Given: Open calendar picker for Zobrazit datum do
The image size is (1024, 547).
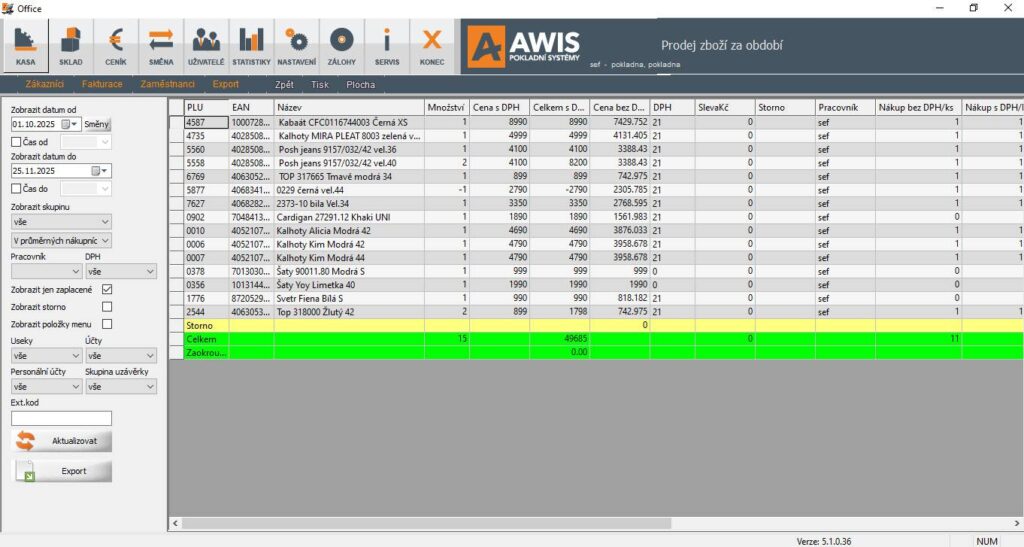Looking at the screenshot, I should [x=100, y=171].
